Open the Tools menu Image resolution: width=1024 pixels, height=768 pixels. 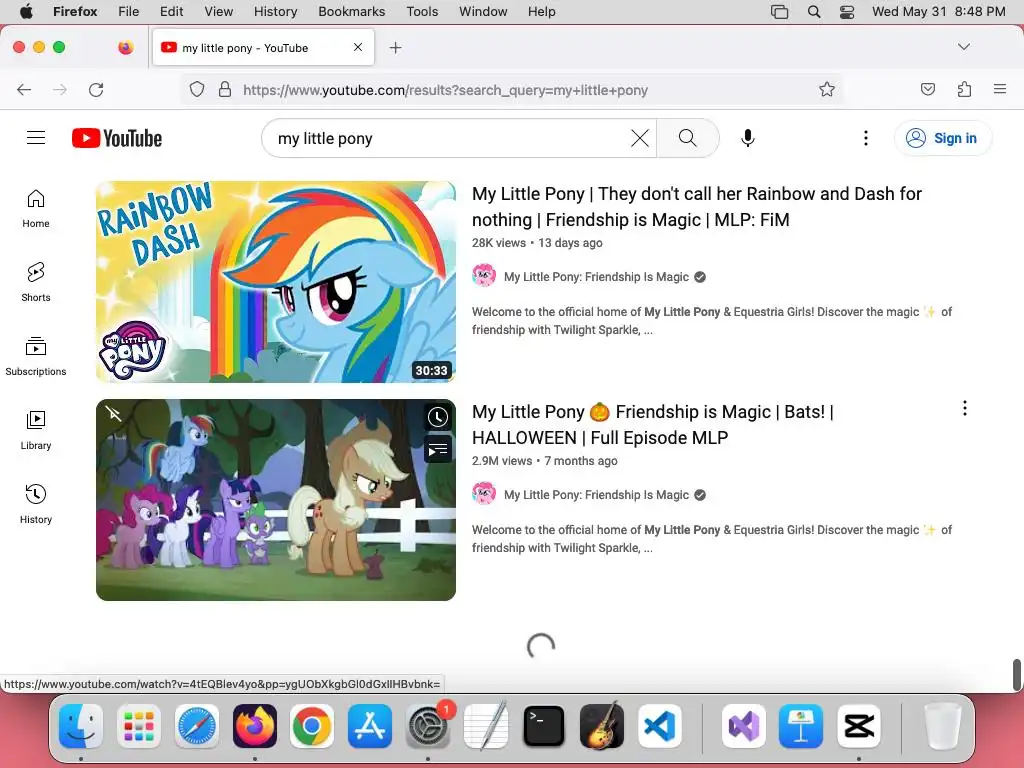click(x=422, y=11)
